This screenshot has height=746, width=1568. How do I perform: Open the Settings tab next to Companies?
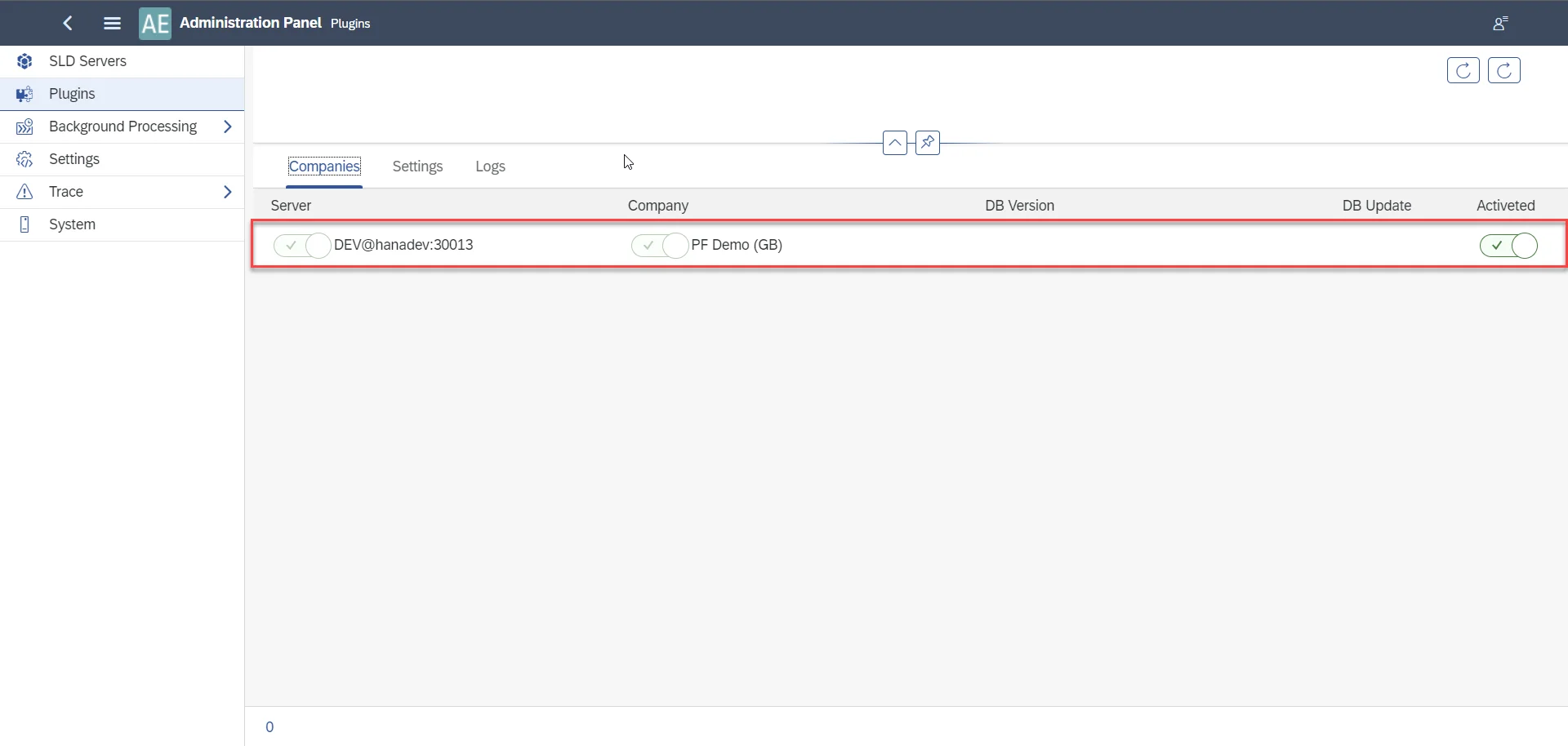pos(417,167)
